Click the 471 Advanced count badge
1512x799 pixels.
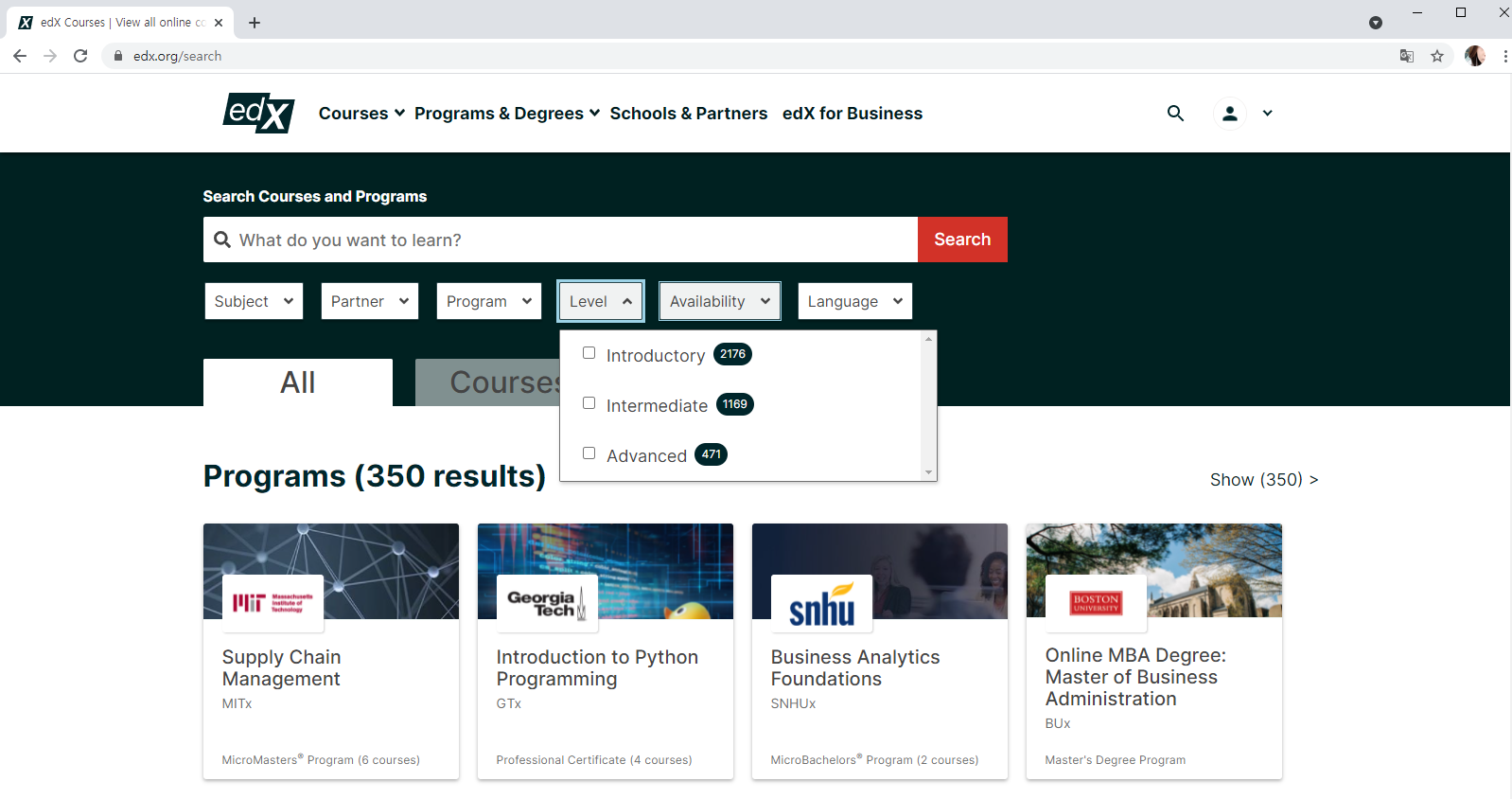pyautogui.click(x=712, y=454)
